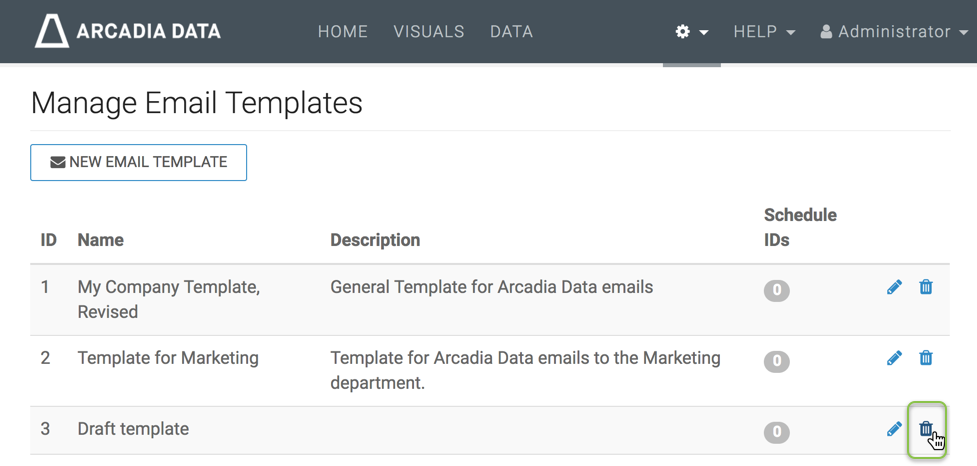Screen dimensions: 977x466
Task: Go to the Home tab
Action: (x=343, y=32)
